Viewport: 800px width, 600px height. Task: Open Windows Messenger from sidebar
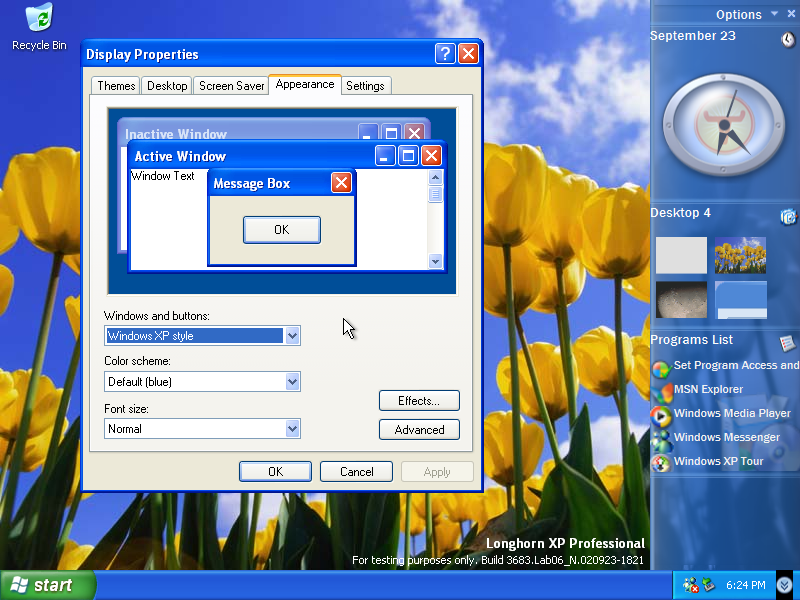726,437
